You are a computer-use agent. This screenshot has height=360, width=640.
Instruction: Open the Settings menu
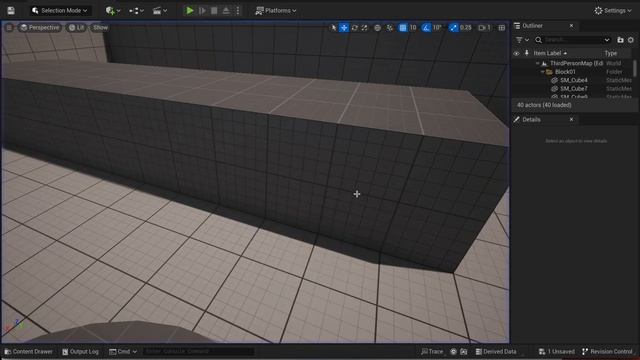tap(613, 11)
